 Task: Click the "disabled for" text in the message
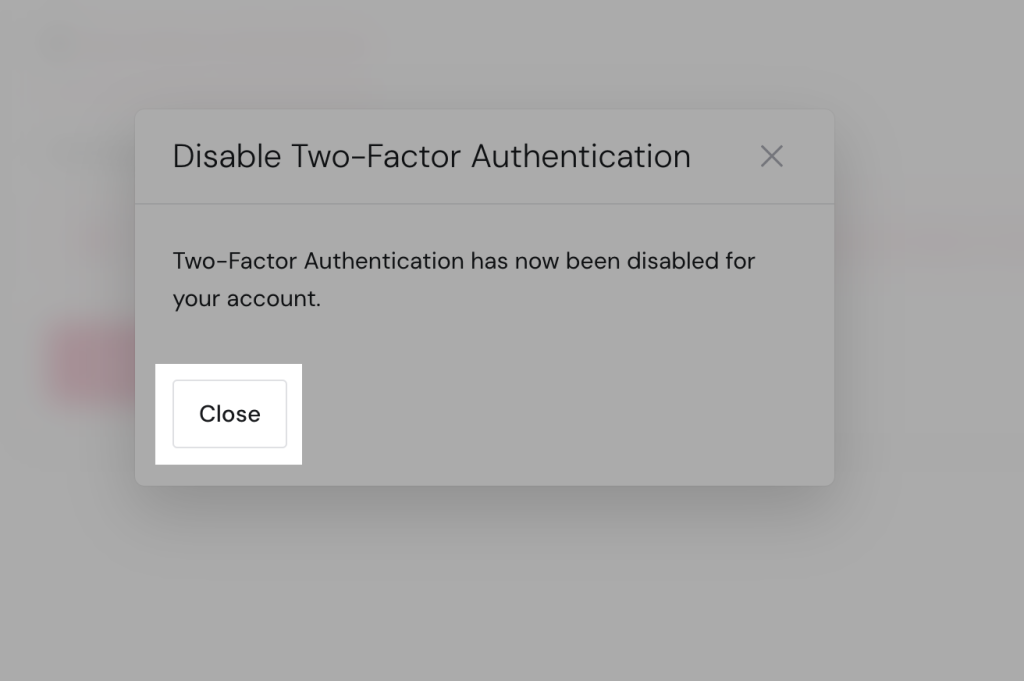tap(691, 261)
